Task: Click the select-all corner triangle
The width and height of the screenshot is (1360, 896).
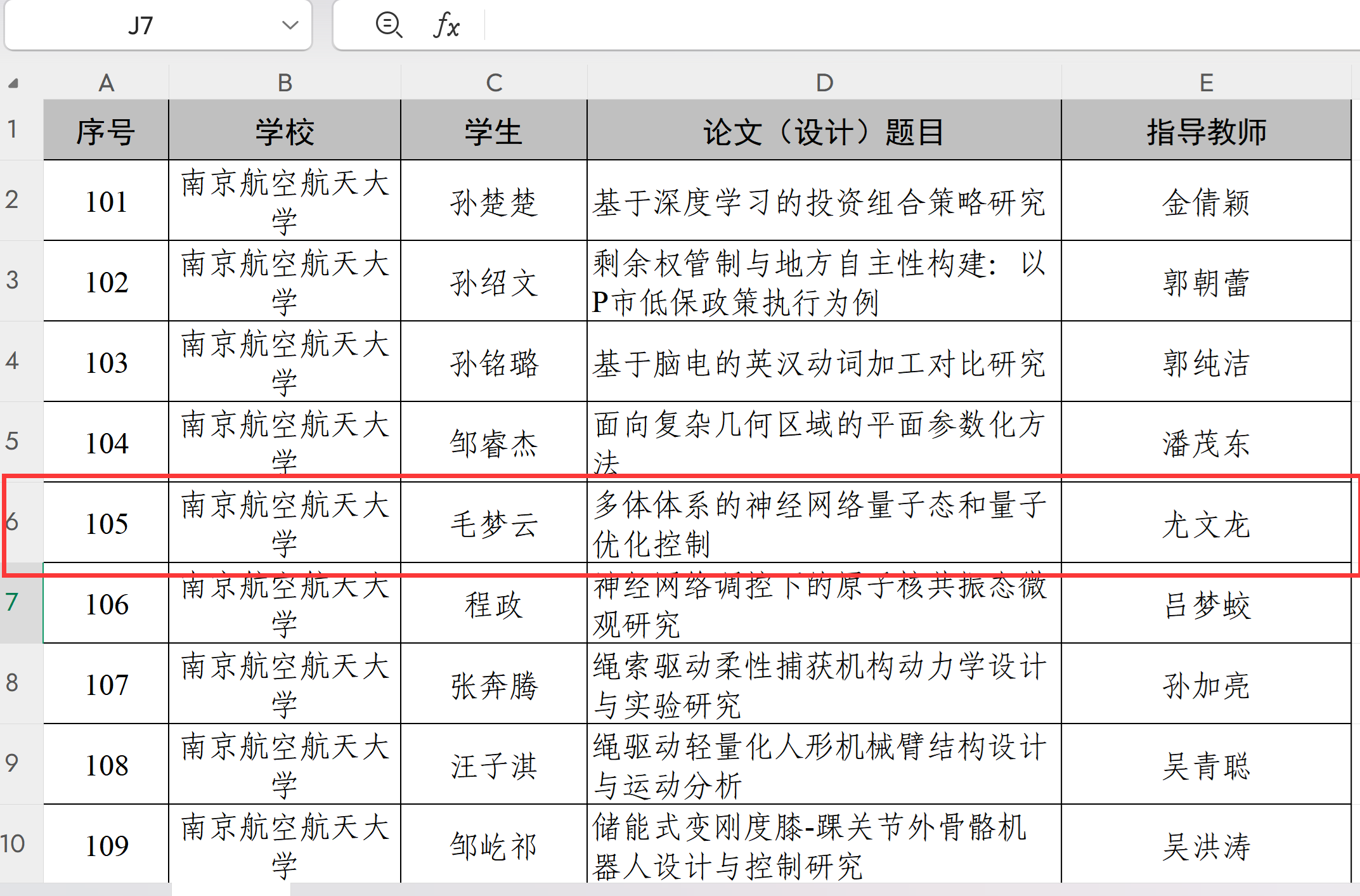Action: click(x=13, y=83)
